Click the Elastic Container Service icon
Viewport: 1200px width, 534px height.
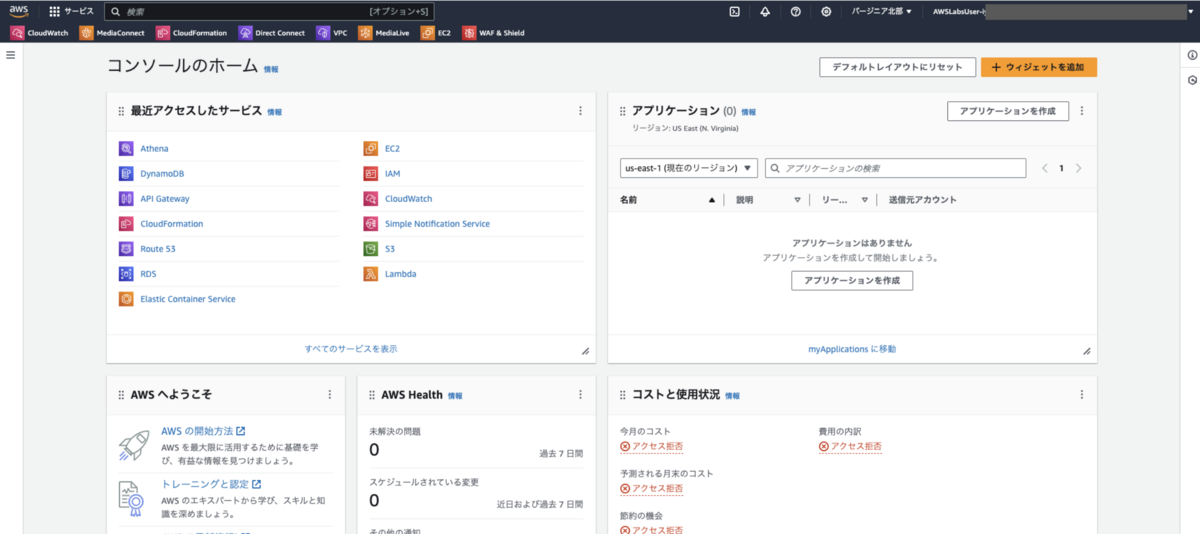[126, 298]
